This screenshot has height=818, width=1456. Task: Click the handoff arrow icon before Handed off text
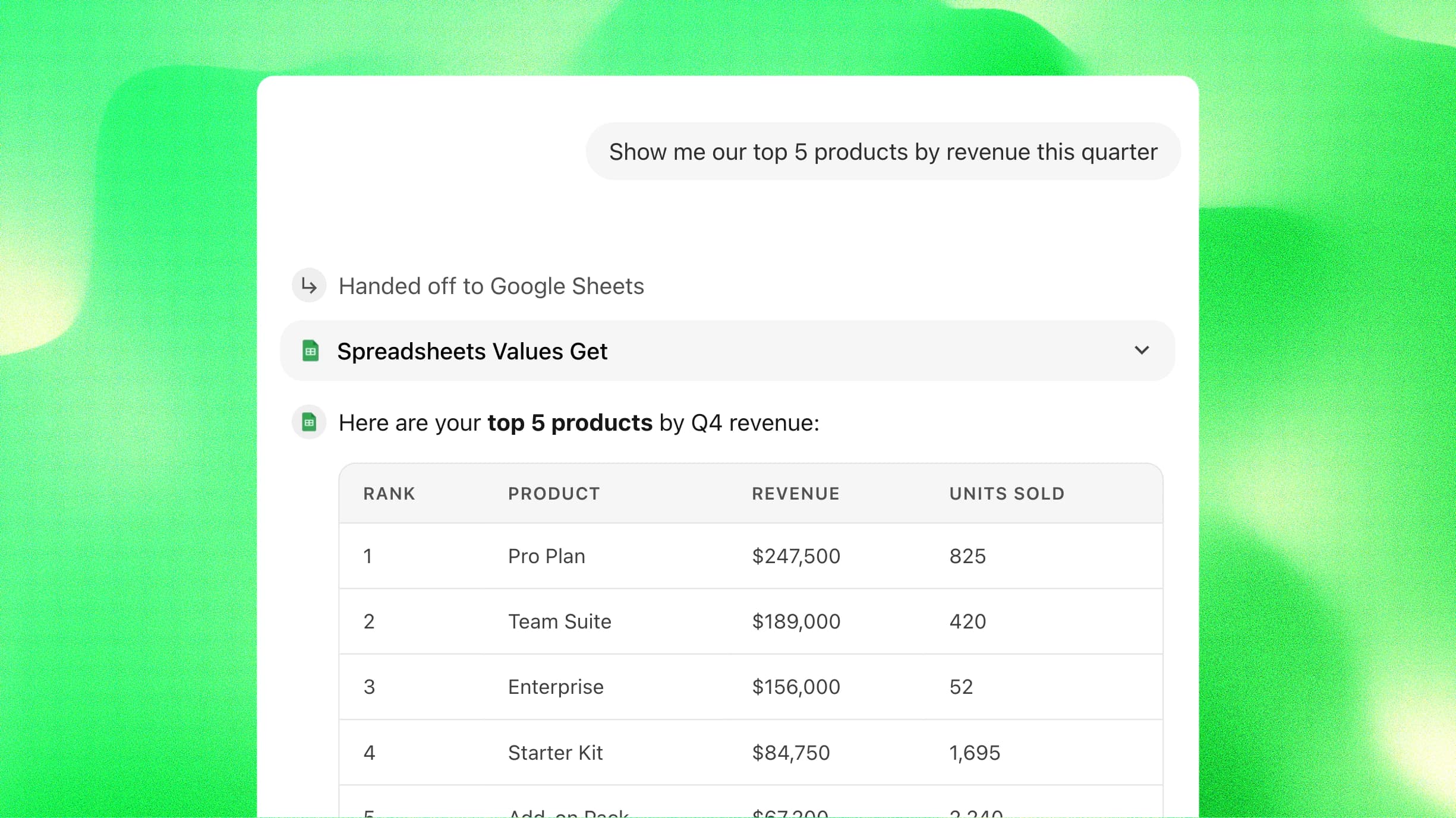308,285
